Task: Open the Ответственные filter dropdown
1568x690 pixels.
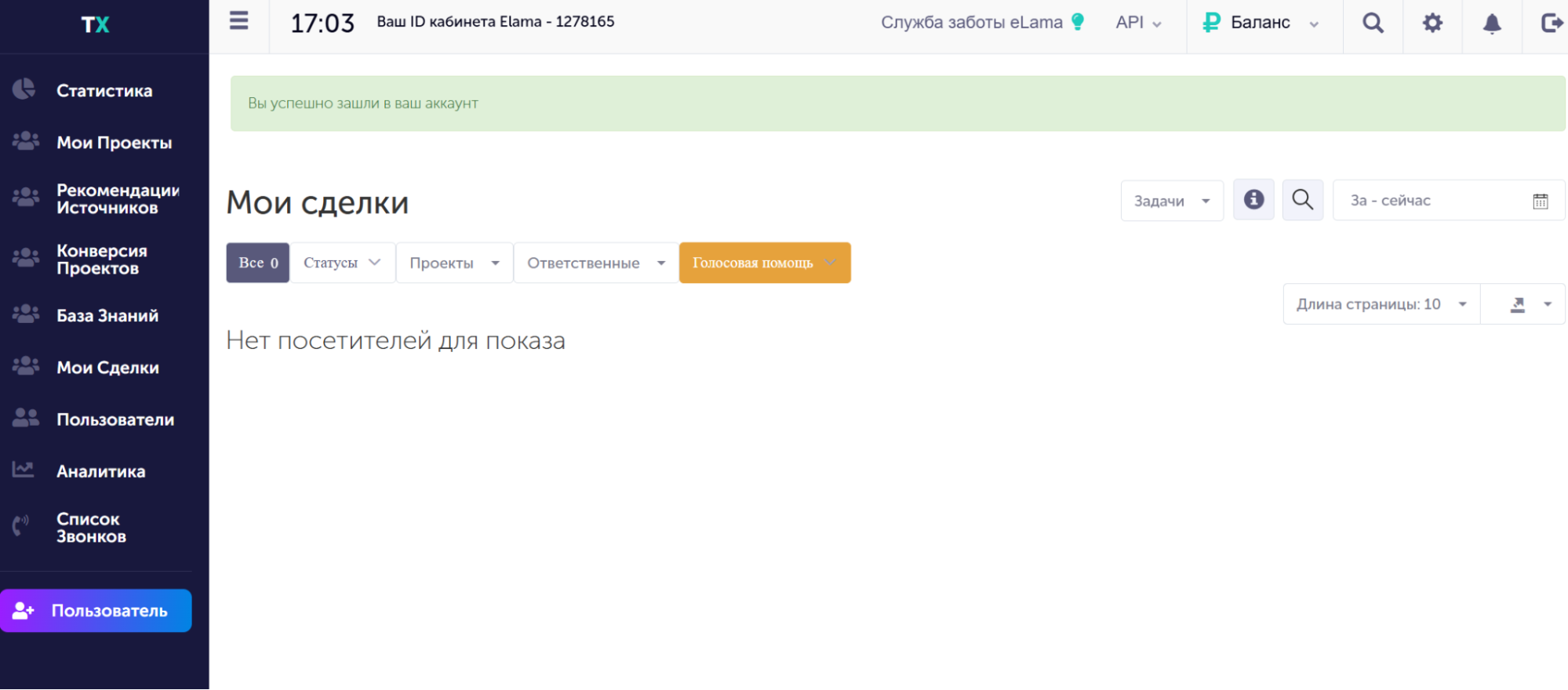Action: pyautogui.click(x=595, y=263)
